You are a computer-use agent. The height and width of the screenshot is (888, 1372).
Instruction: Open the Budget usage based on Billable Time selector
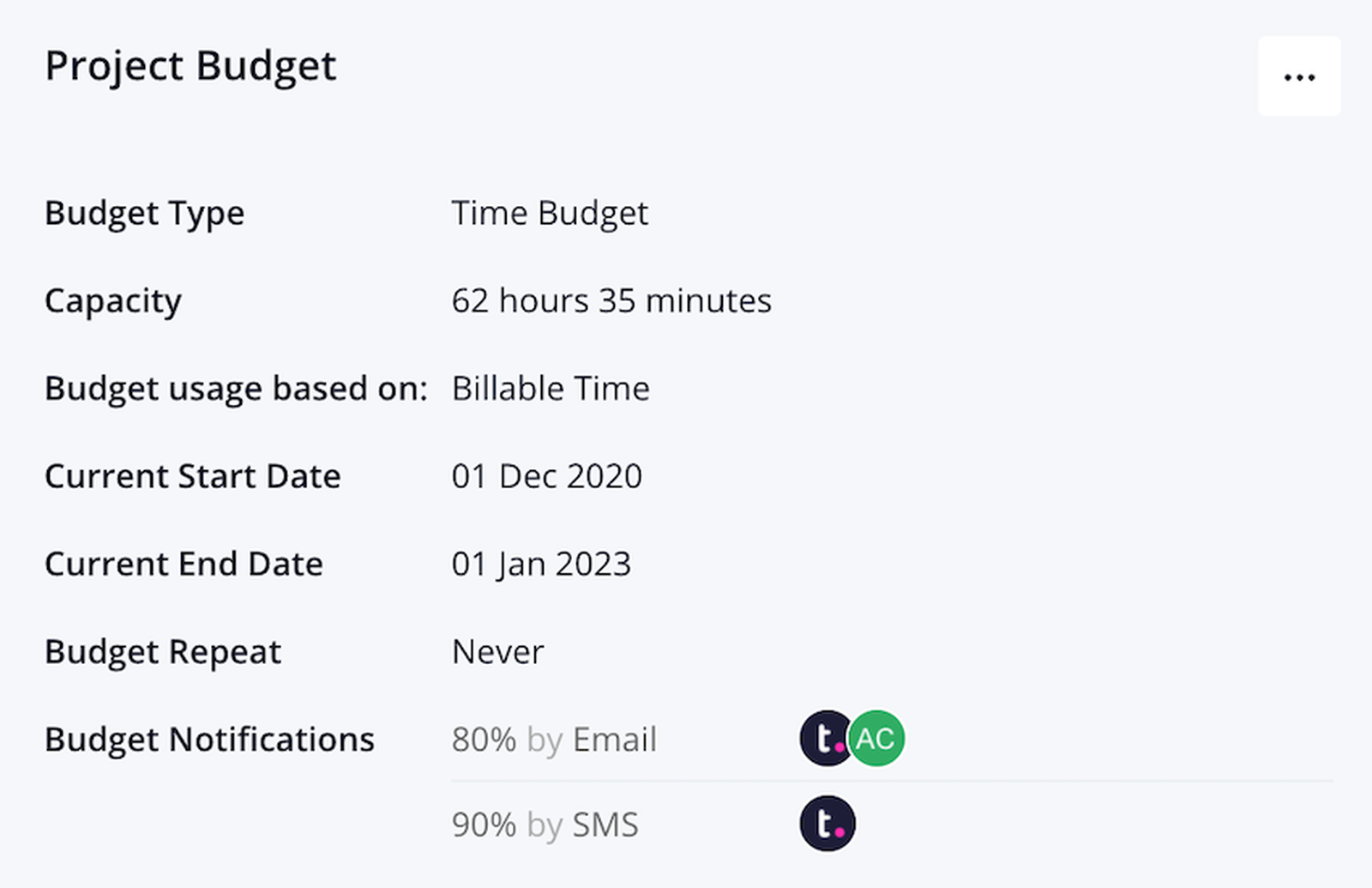tap(550, 388)
